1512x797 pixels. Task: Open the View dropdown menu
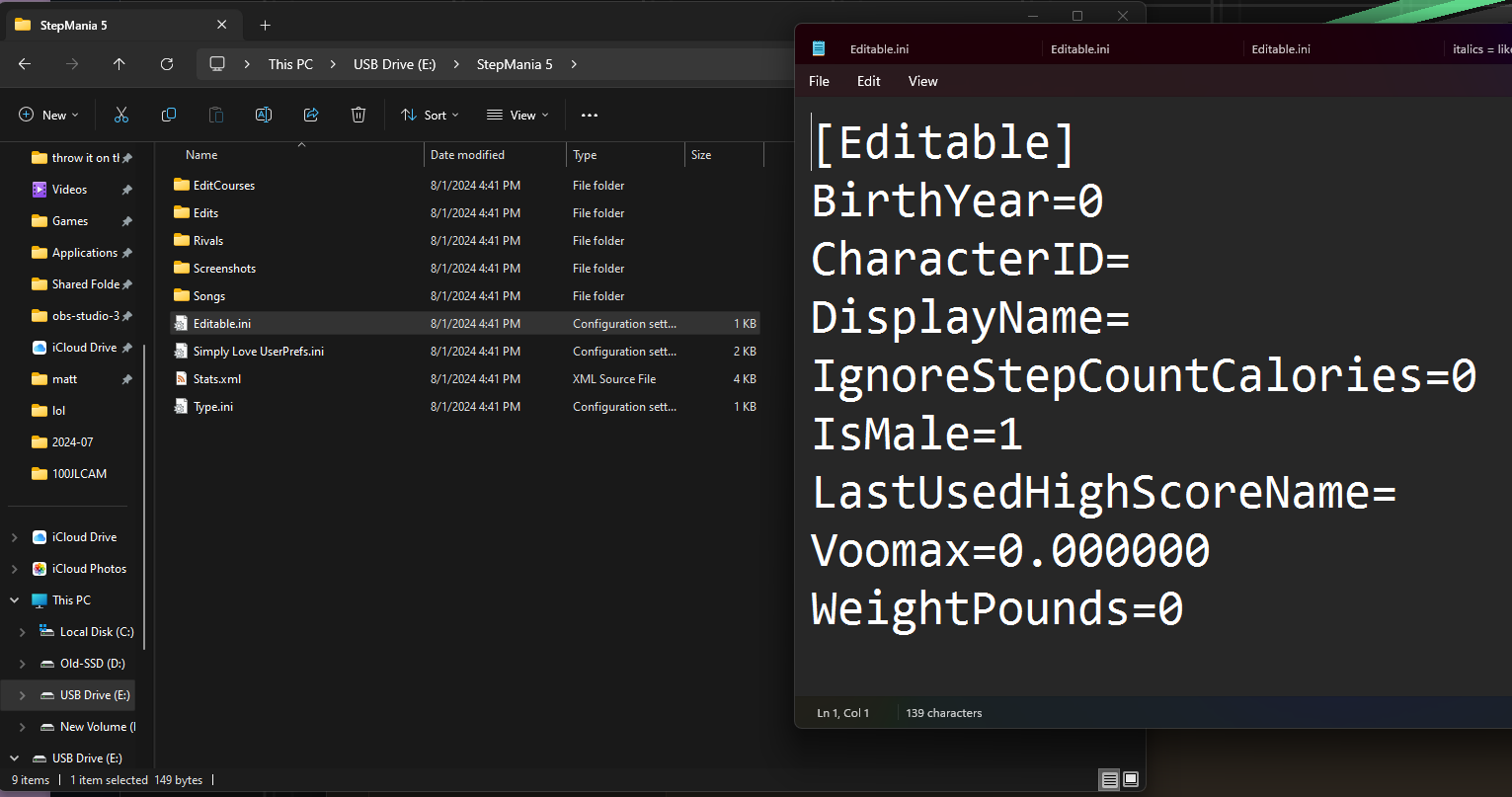coord(516,116)
